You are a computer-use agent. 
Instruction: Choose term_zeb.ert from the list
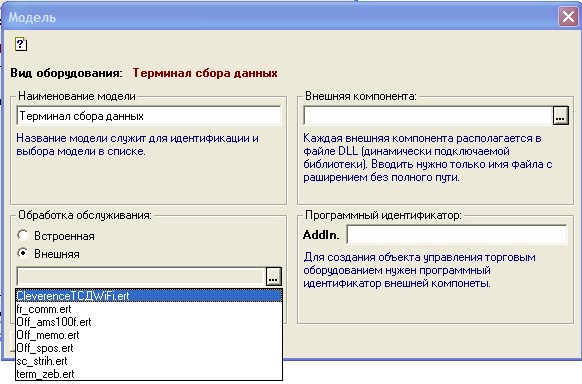click(149, 374)
